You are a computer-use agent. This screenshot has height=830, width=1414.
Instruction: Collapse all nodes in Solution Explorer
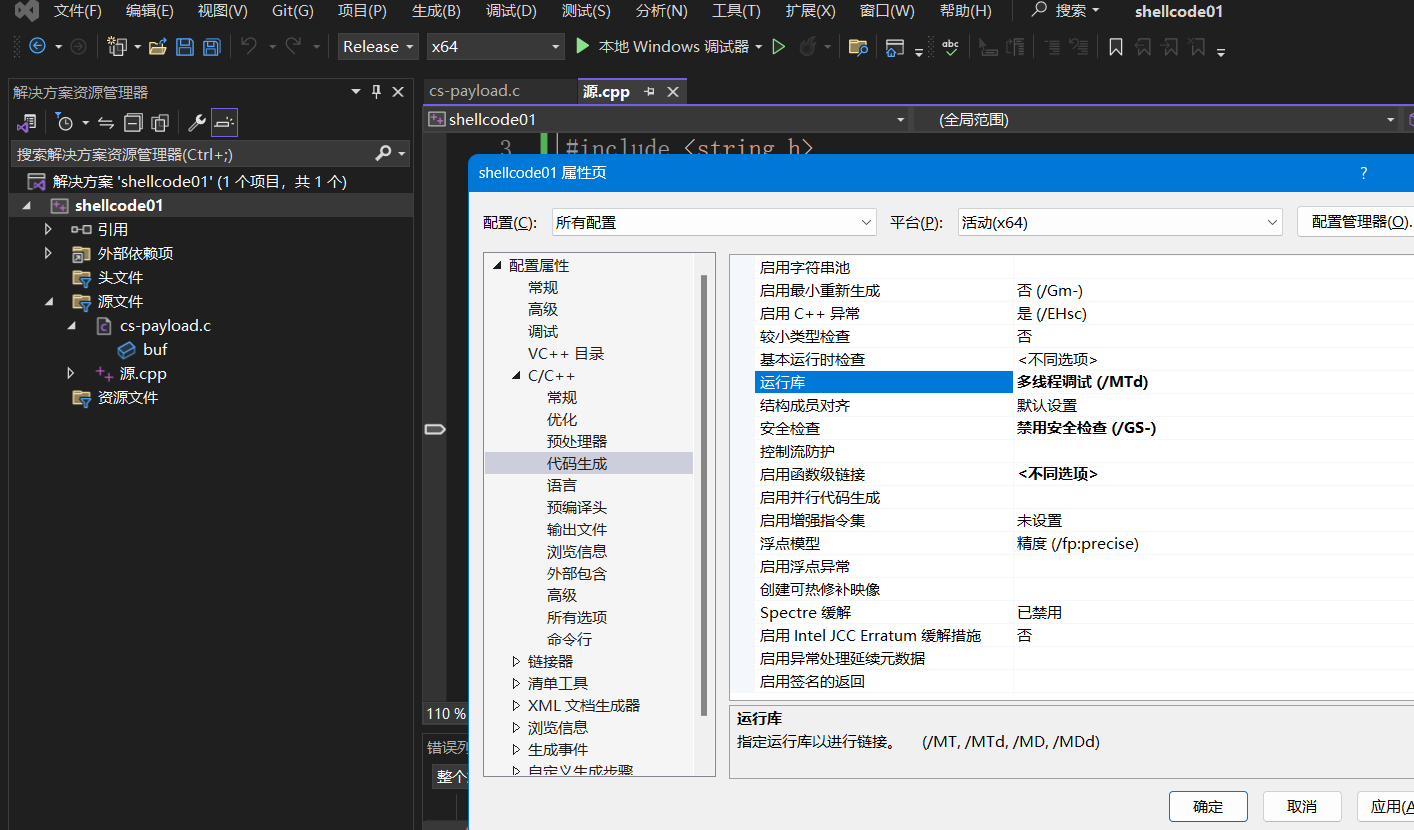point(133,122)
